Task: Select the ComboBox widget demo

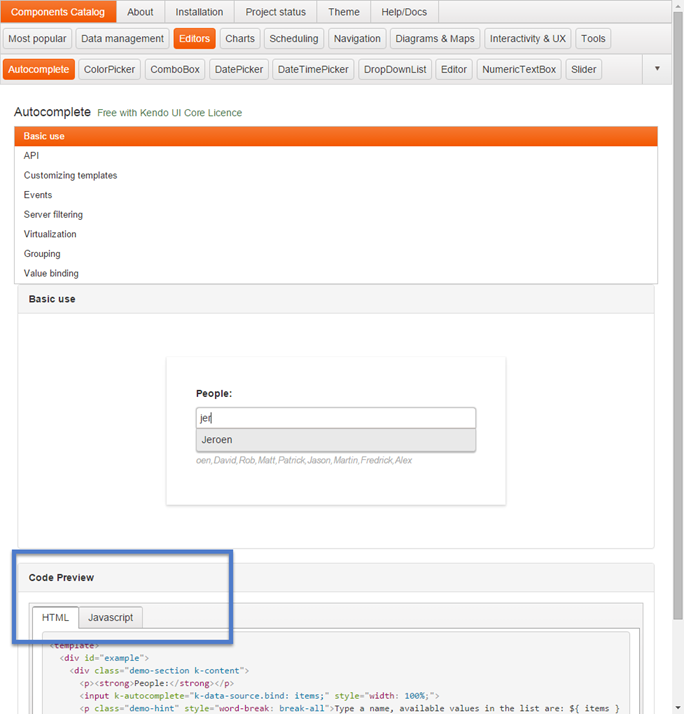Action: (175, 70)
